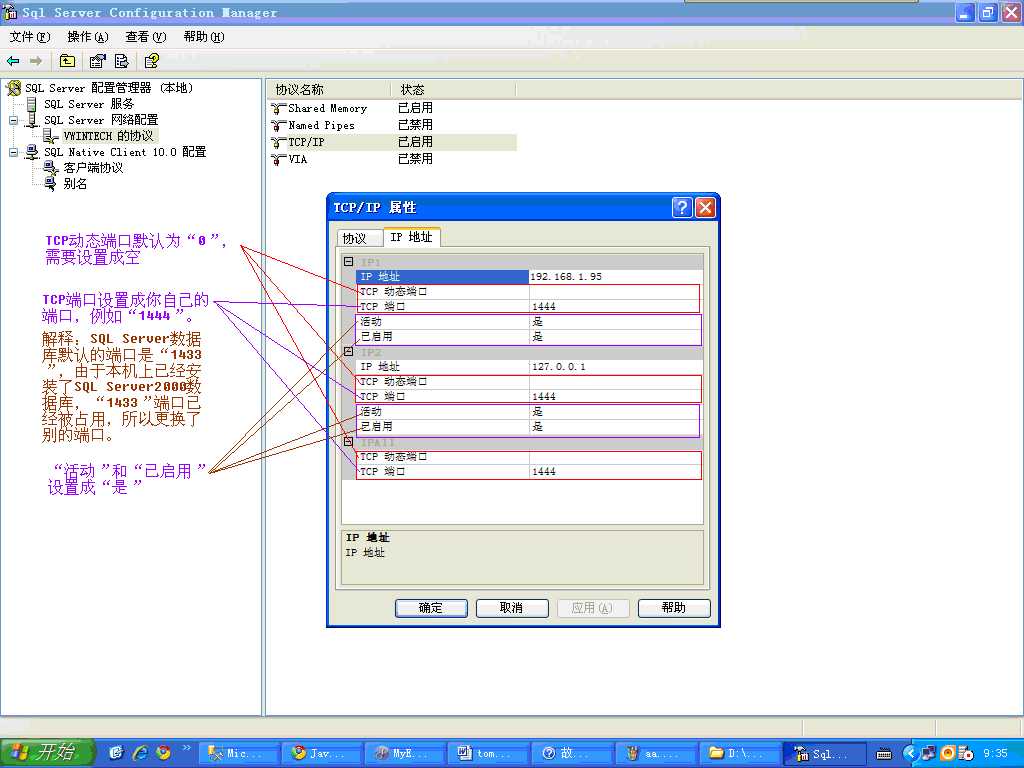1024x768 pixels.
Task: Confirm with the 确定 button
Action: click(431, 608)
